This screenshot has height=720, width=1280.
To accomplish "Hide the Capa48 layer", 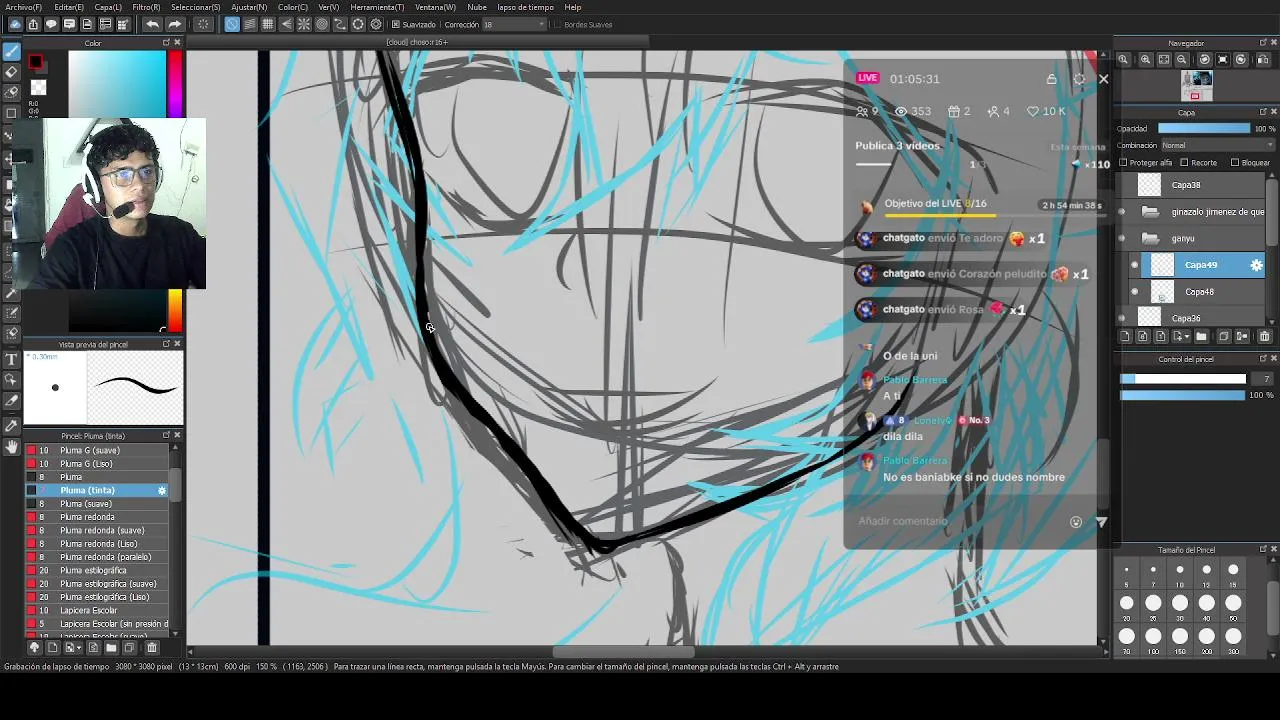I will coord(1134,292).
